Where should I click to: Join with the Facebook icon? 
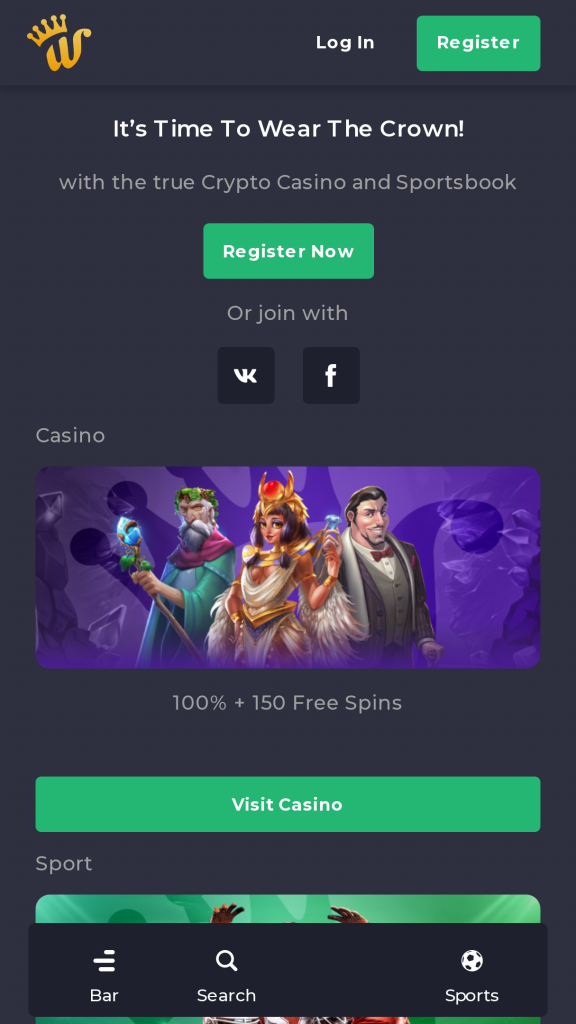point(331,376)
